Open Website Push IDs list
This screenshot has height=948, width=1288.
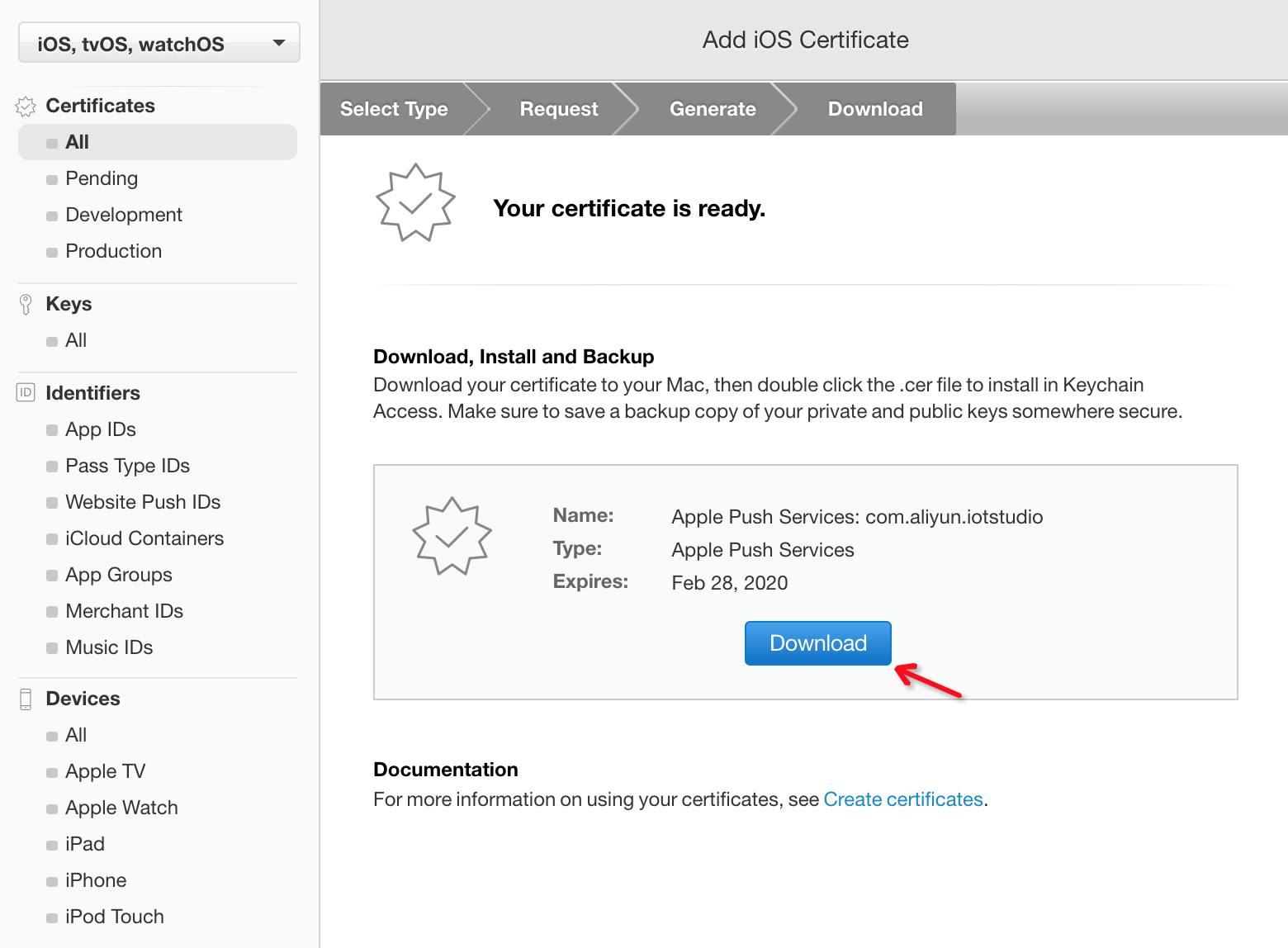143,502
